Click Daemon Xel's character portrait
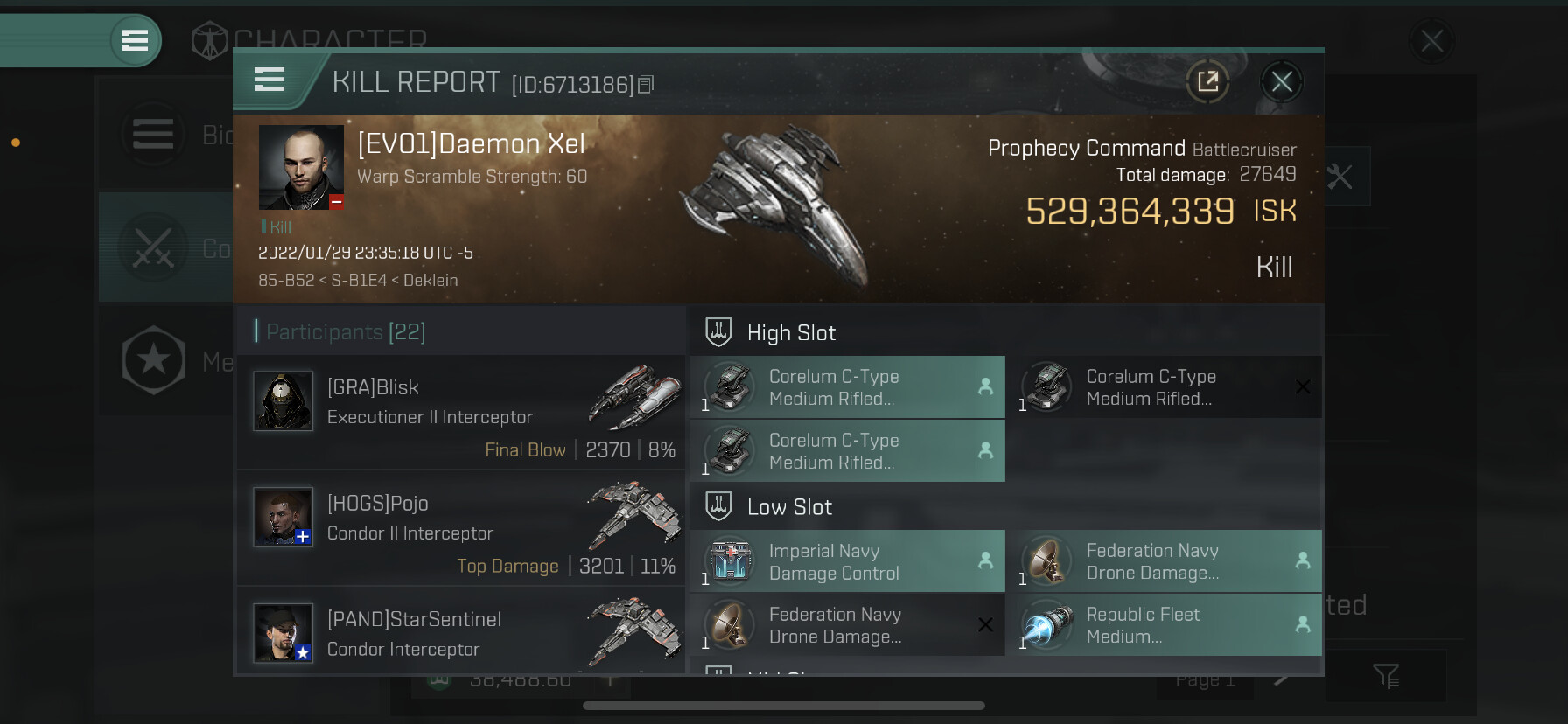Image resolution: width=1568 pixels, height=724 pixels. click(x=301, y=167)
